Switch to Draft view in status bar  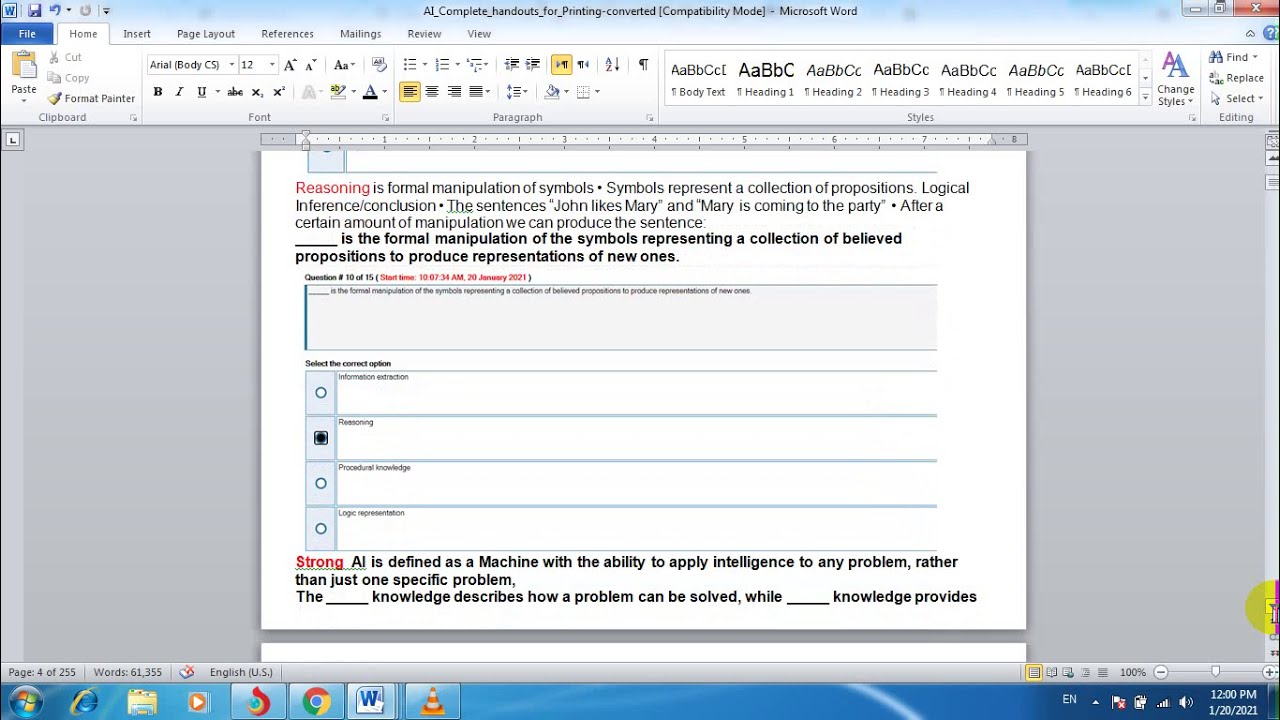[1102, 672]
